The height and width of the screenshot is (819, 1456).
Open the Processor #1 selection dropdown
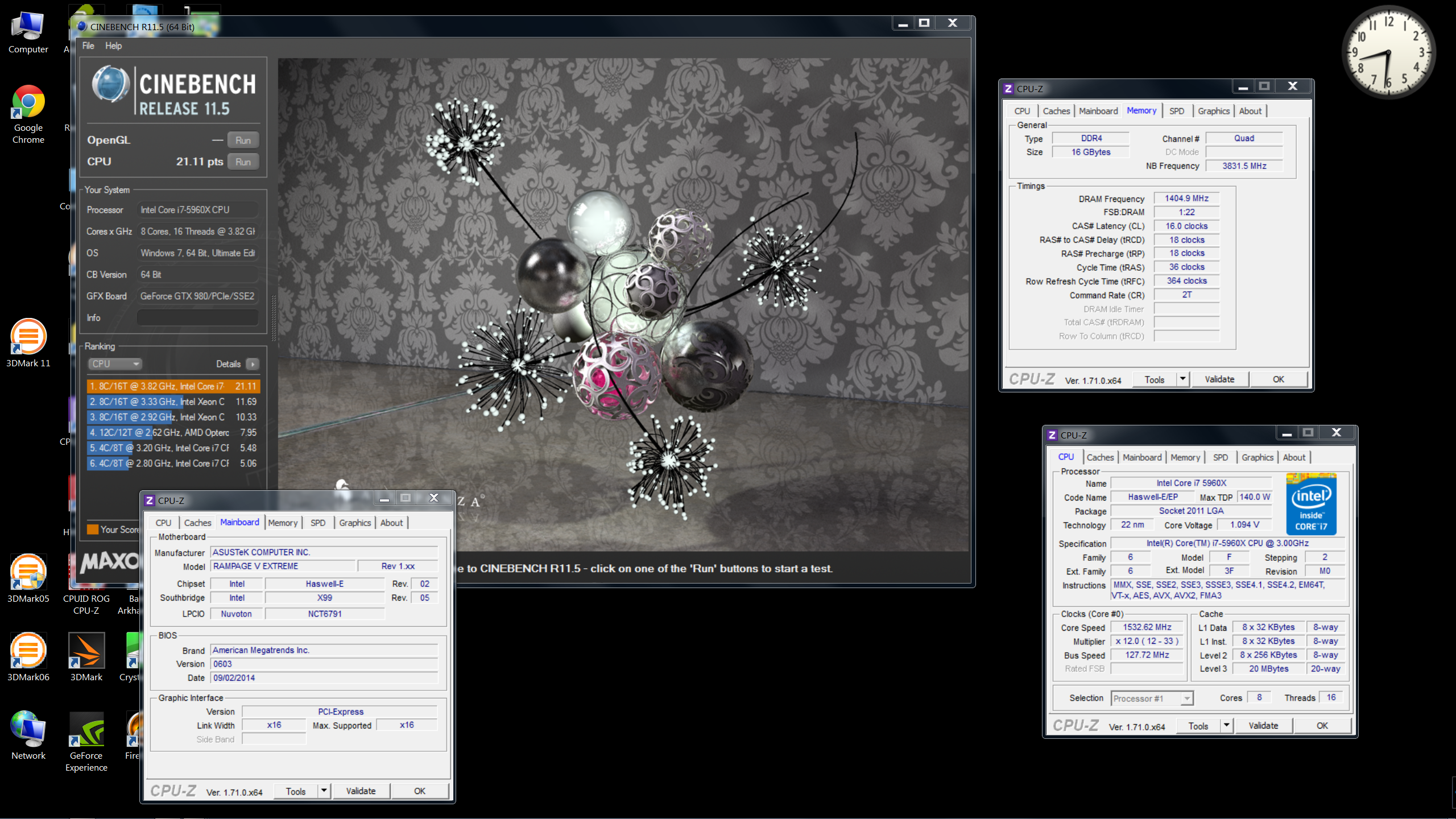pyautogui.click(x=1152, y=698)
